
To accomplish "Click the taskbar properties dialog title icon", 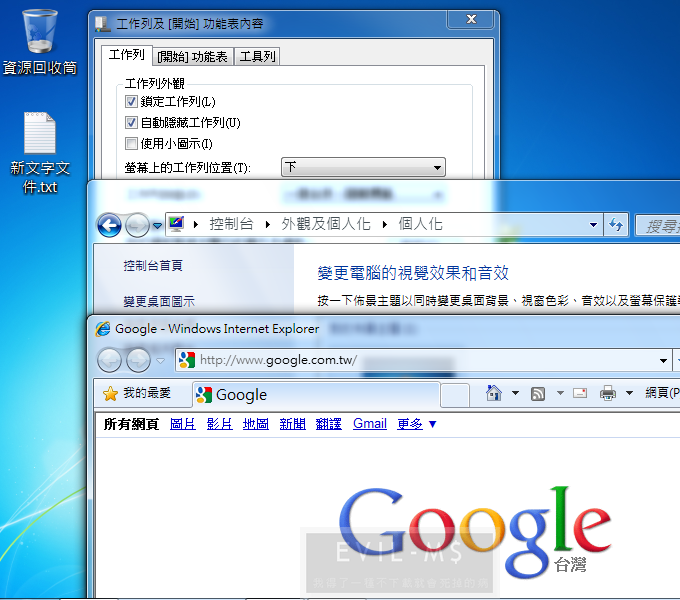I will pyautogui.click(x=102, y=24).
